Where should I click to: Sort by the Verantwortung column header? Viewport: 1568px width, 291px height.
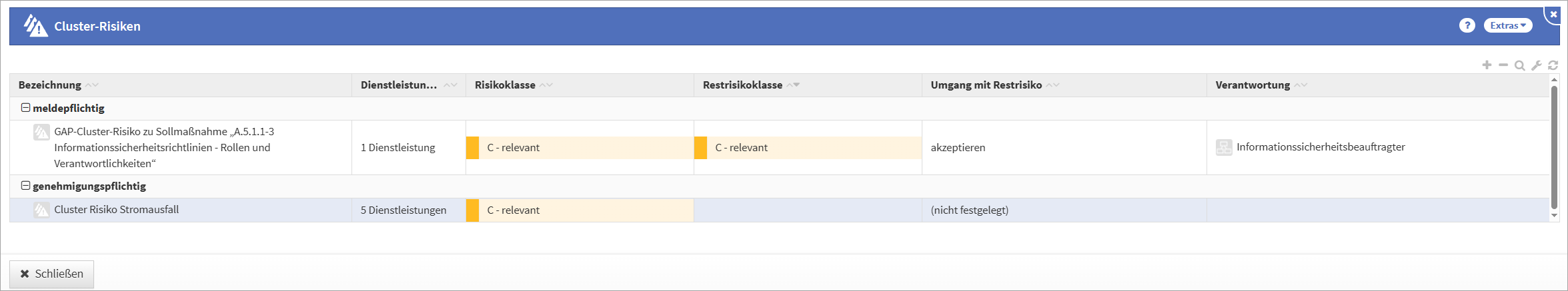[1253, 85]
